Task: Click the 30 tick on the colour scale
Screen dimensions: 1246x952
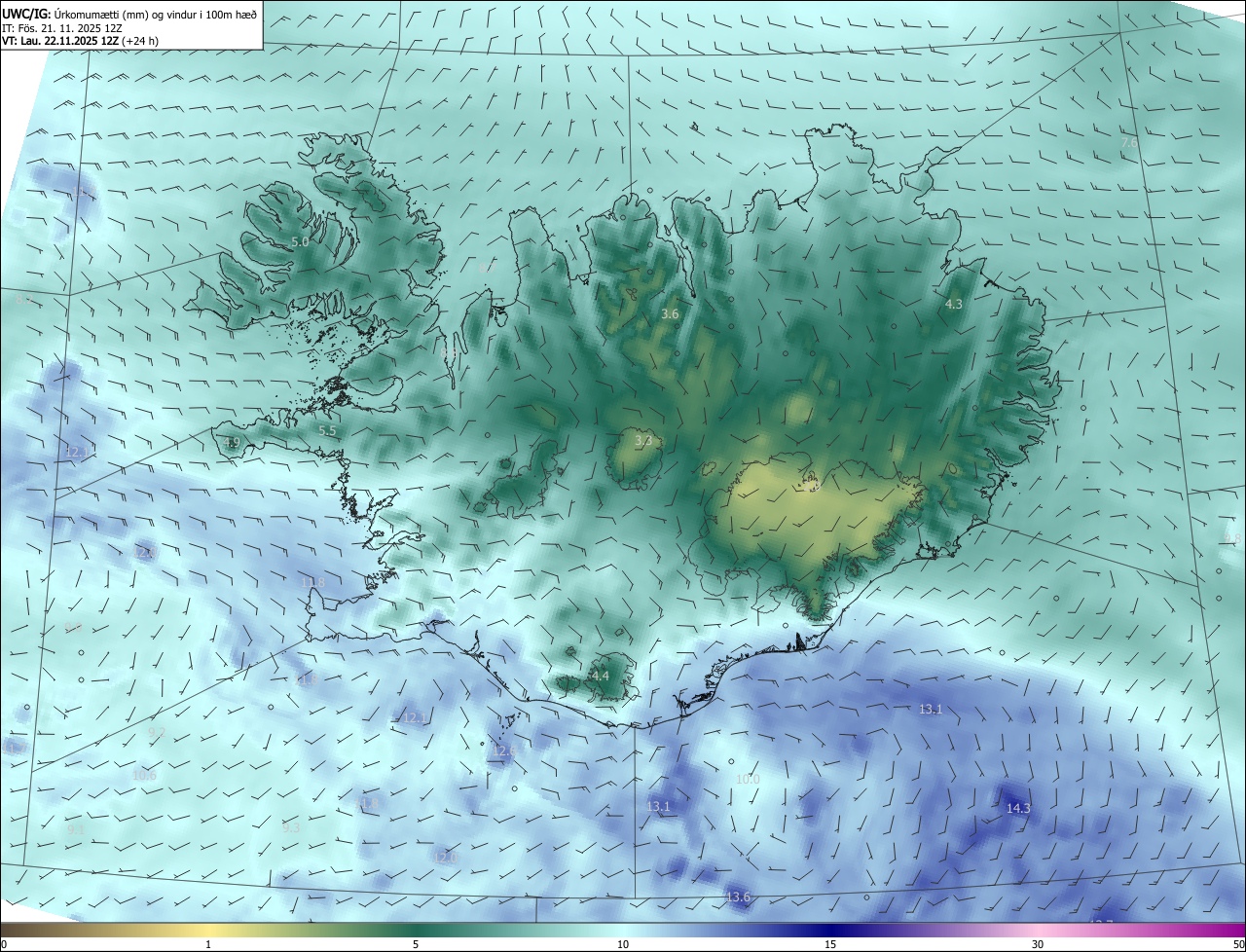Action: (x=1038, y=944)
